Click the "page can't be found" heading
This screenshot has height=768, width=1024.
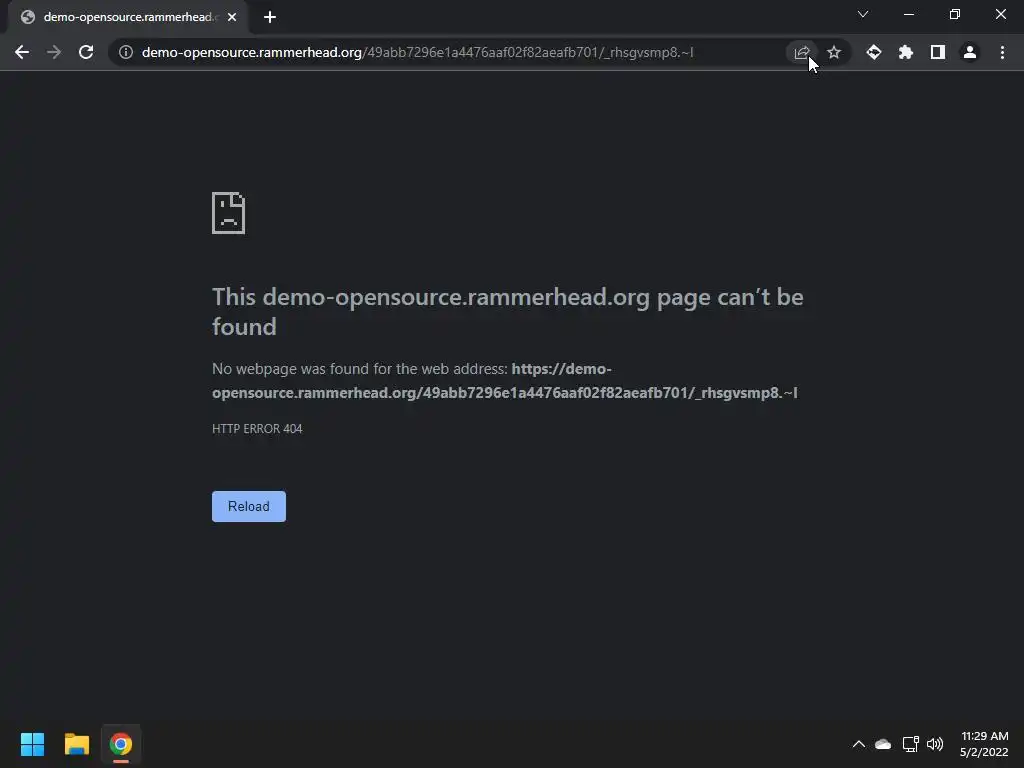point(507,312)
